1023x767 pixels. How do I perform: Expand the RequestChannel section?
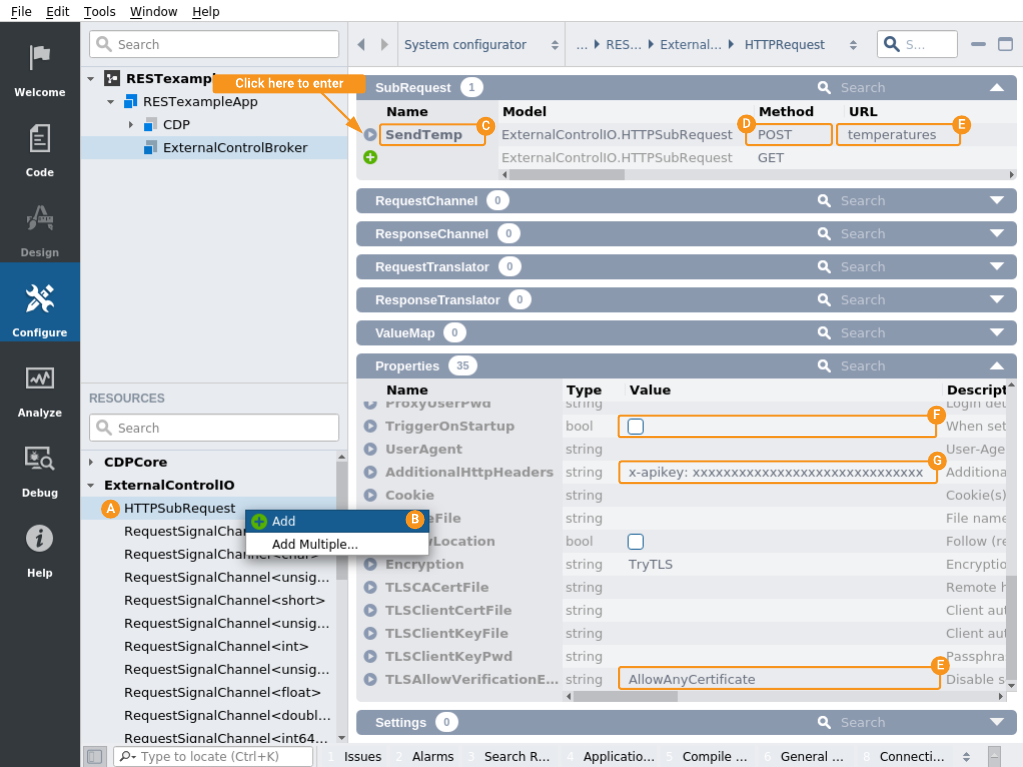(996, 201)
